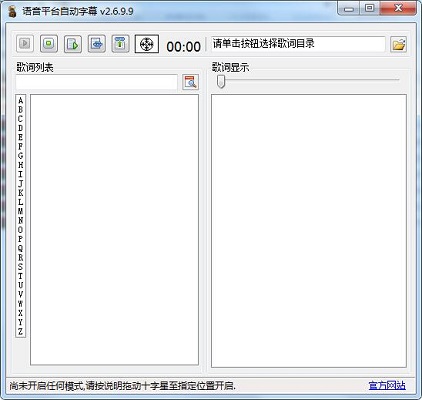Select letter S in alphabet index
Image resolution: width=422 pixels, height=400 pixels.
[x=21, y=267]
